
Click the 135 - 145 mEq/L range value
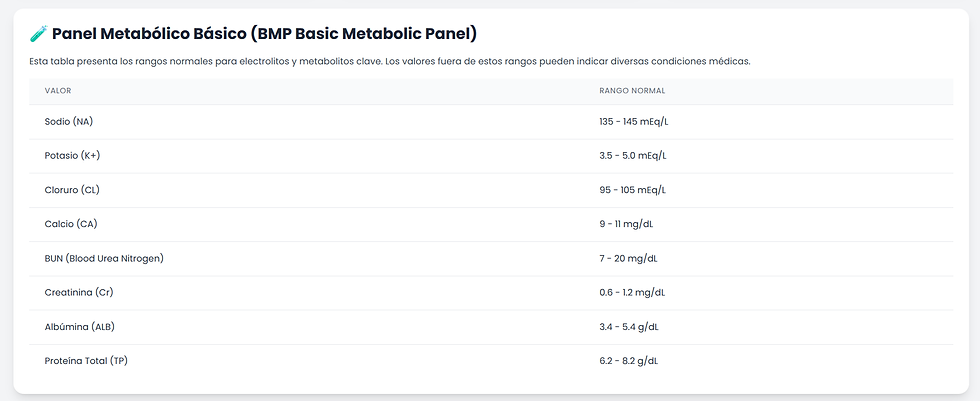point(633,122)
